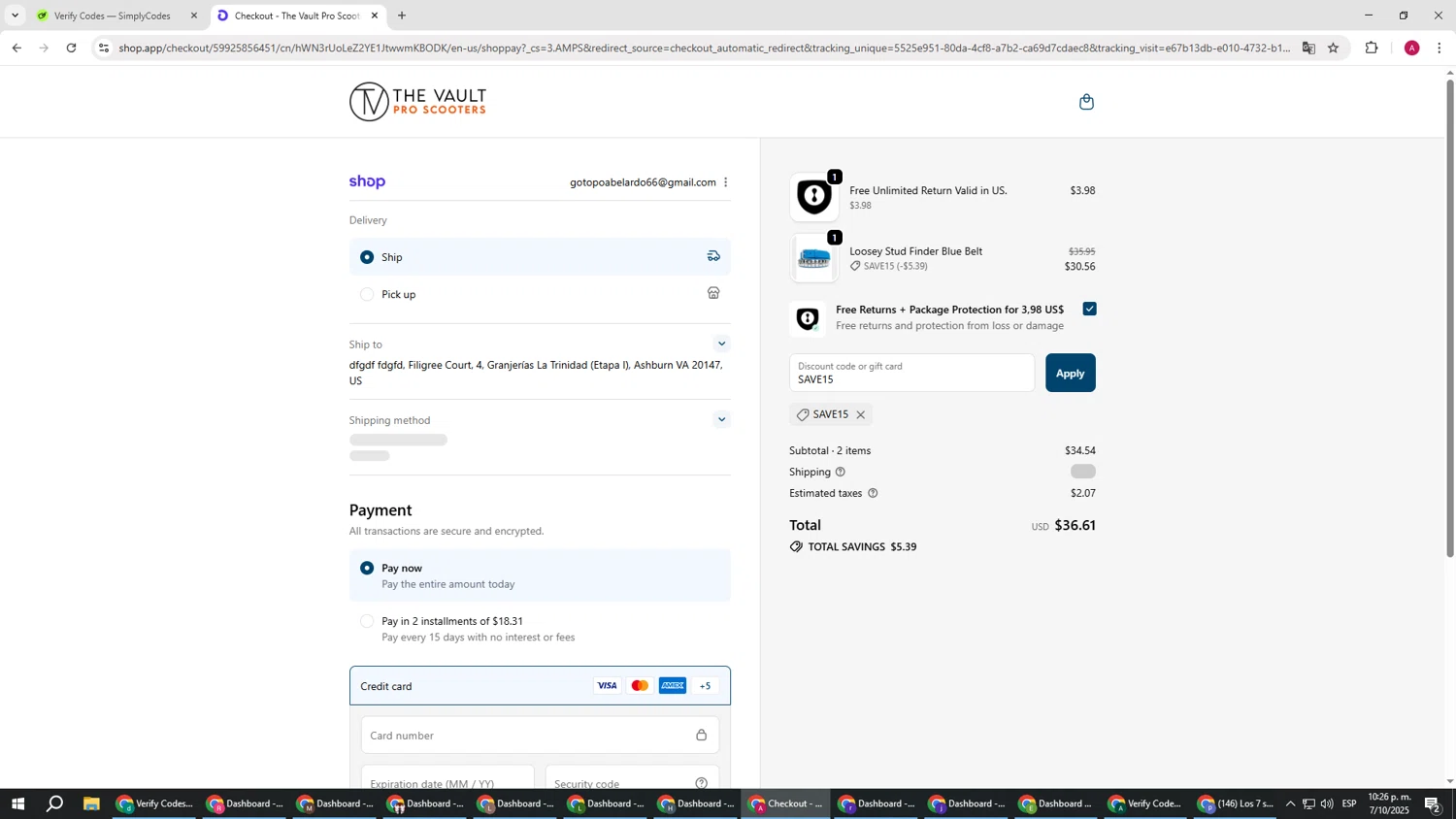This screenshot has height=819, width=1456.
Task: Click the vertical page scrollbar
Action: click(1450, 319)
